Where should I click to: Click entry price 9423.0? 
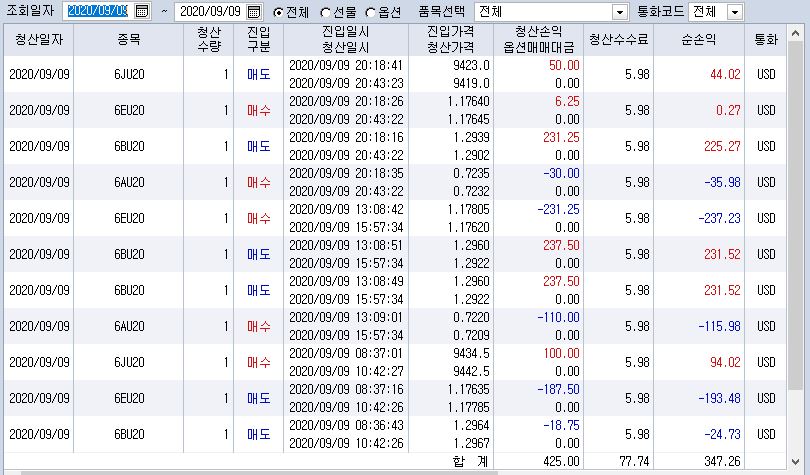coord(471,66)
